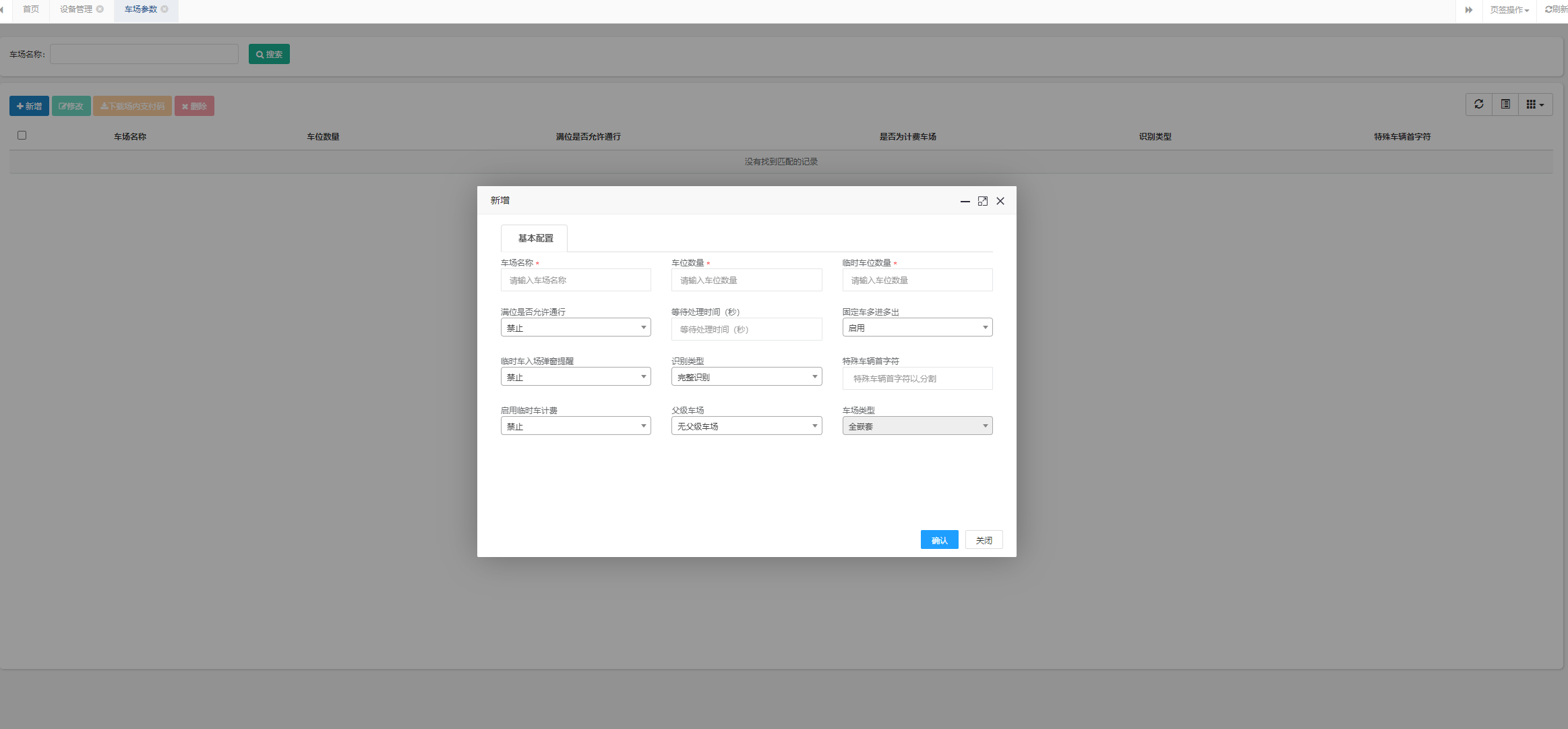Image resolution: width=1568 pixels, height=729 pixels.
Task: Open the 页签操作 dropdown menu
Action: point(1509,10)
